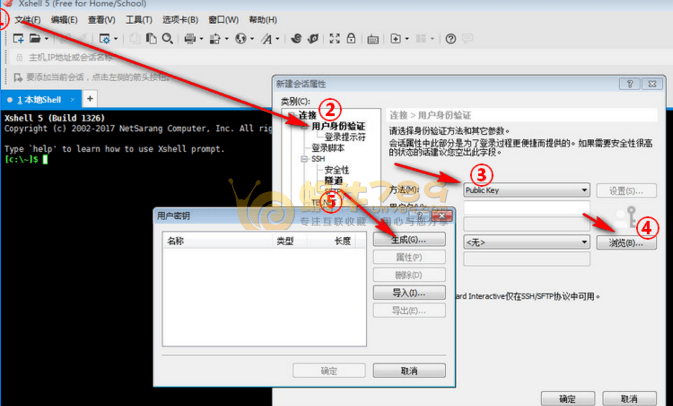Click the globe Encoding icon in toolbar
This screenshot has width=673, height=406.
coord(241,39)
